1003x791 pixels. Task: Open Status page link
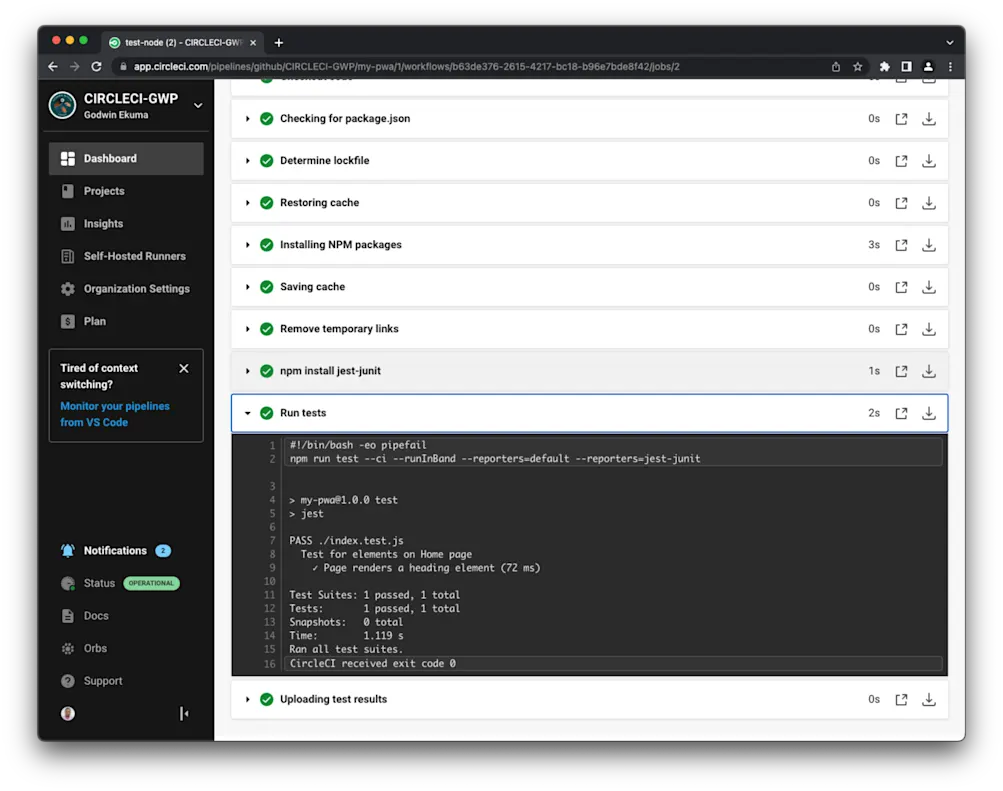pyautogui.click(x=99, y=583)
